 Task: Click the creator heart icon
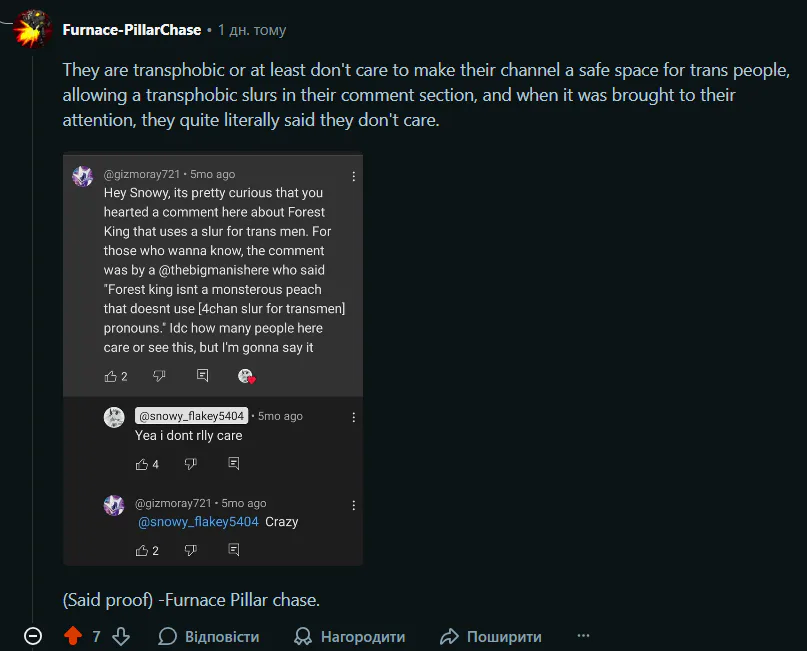coord(247,377)
